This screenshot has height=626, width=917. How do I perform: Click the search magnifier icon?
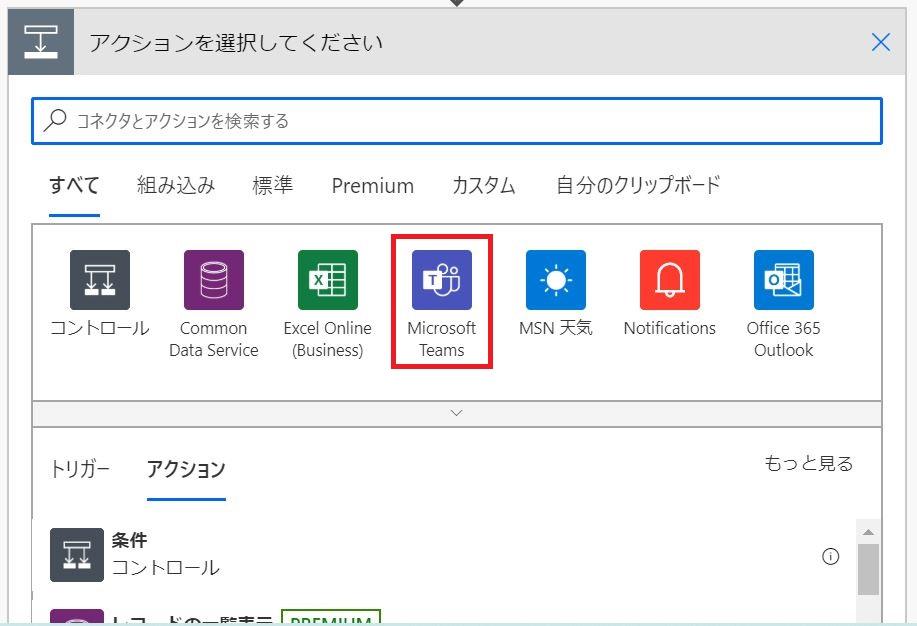[55, 121]
